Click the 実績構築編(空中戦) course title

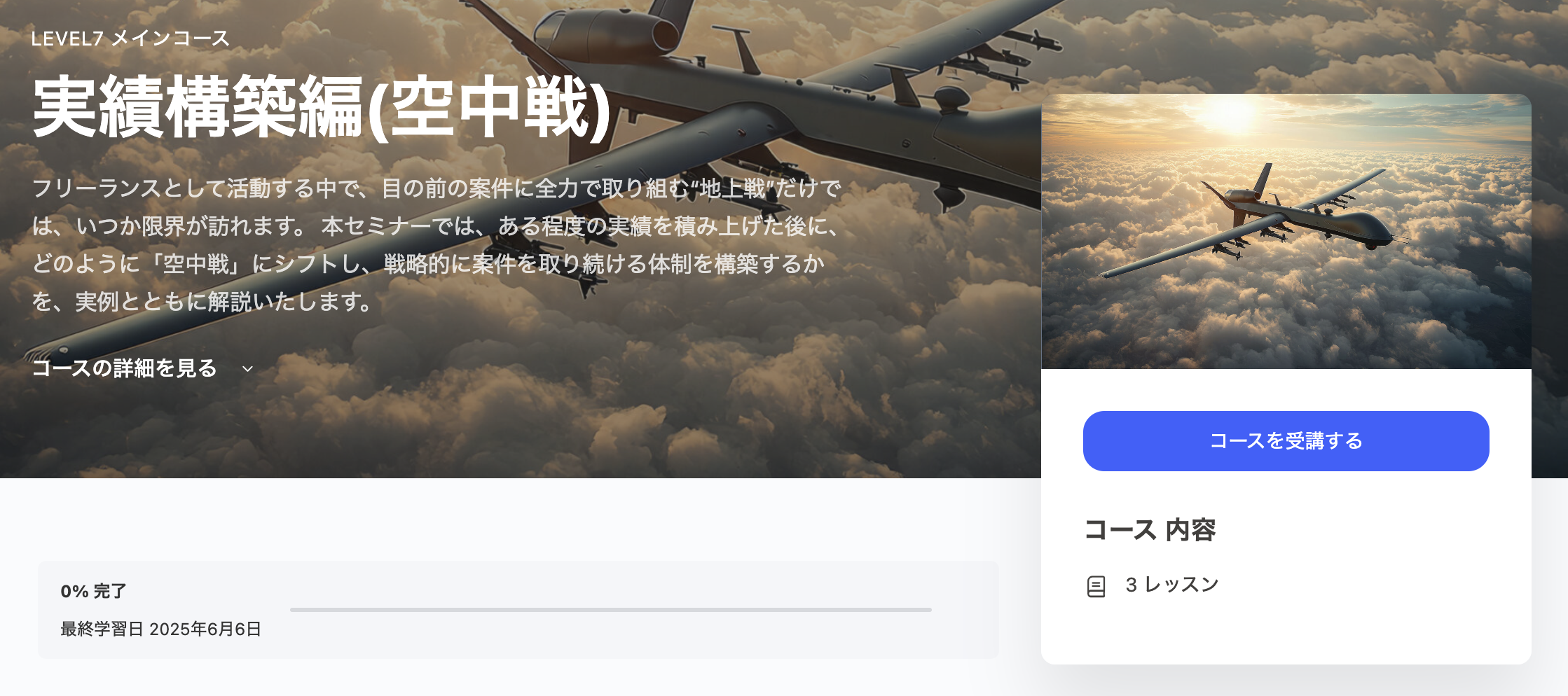point(322,108)
